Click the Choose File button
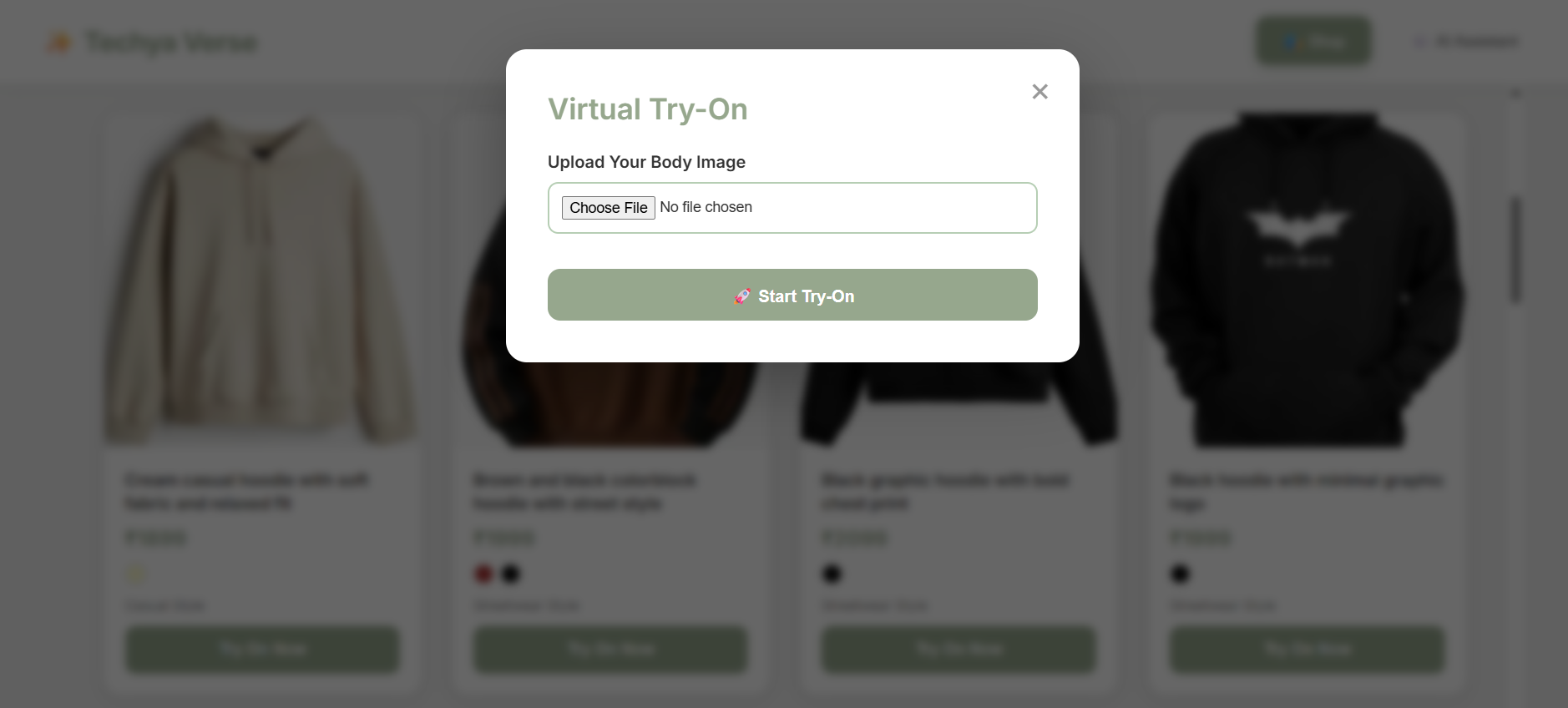The image size is (1568, 708). coord(608,208)
